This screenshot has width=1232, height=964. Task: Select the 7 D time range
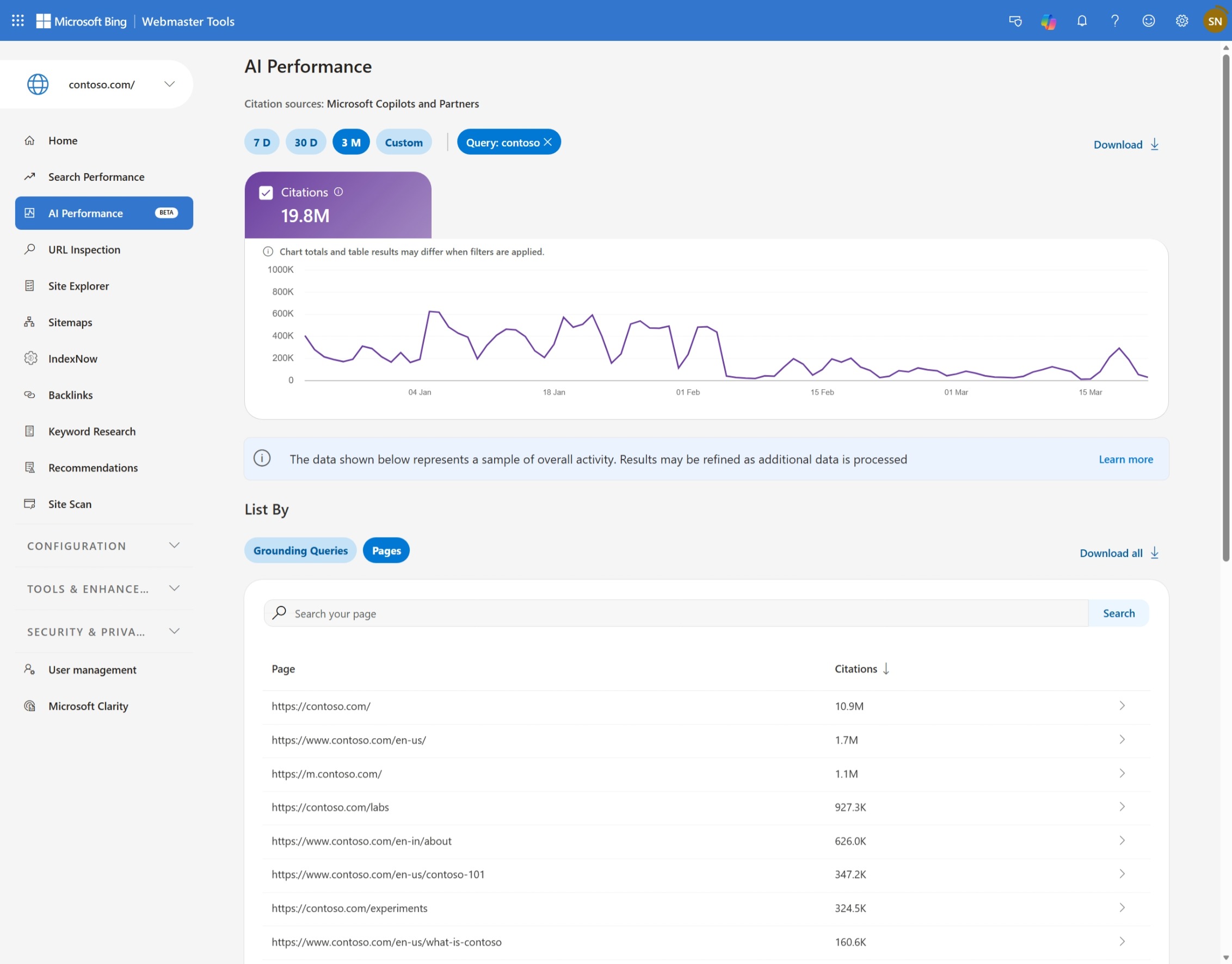[x=262, y=142]
